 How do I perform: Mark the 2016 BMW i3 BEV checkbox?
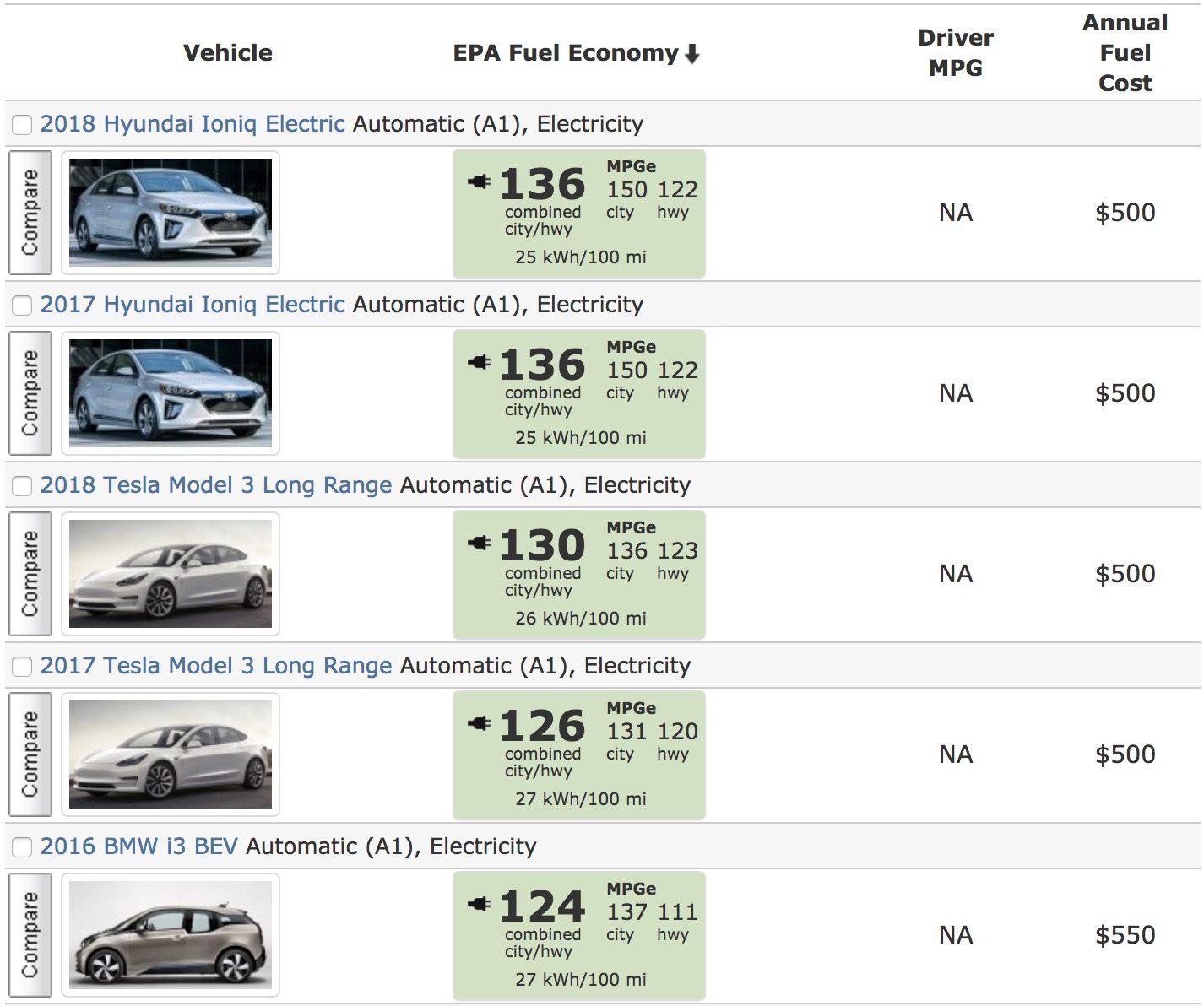(x=22, y=847)
